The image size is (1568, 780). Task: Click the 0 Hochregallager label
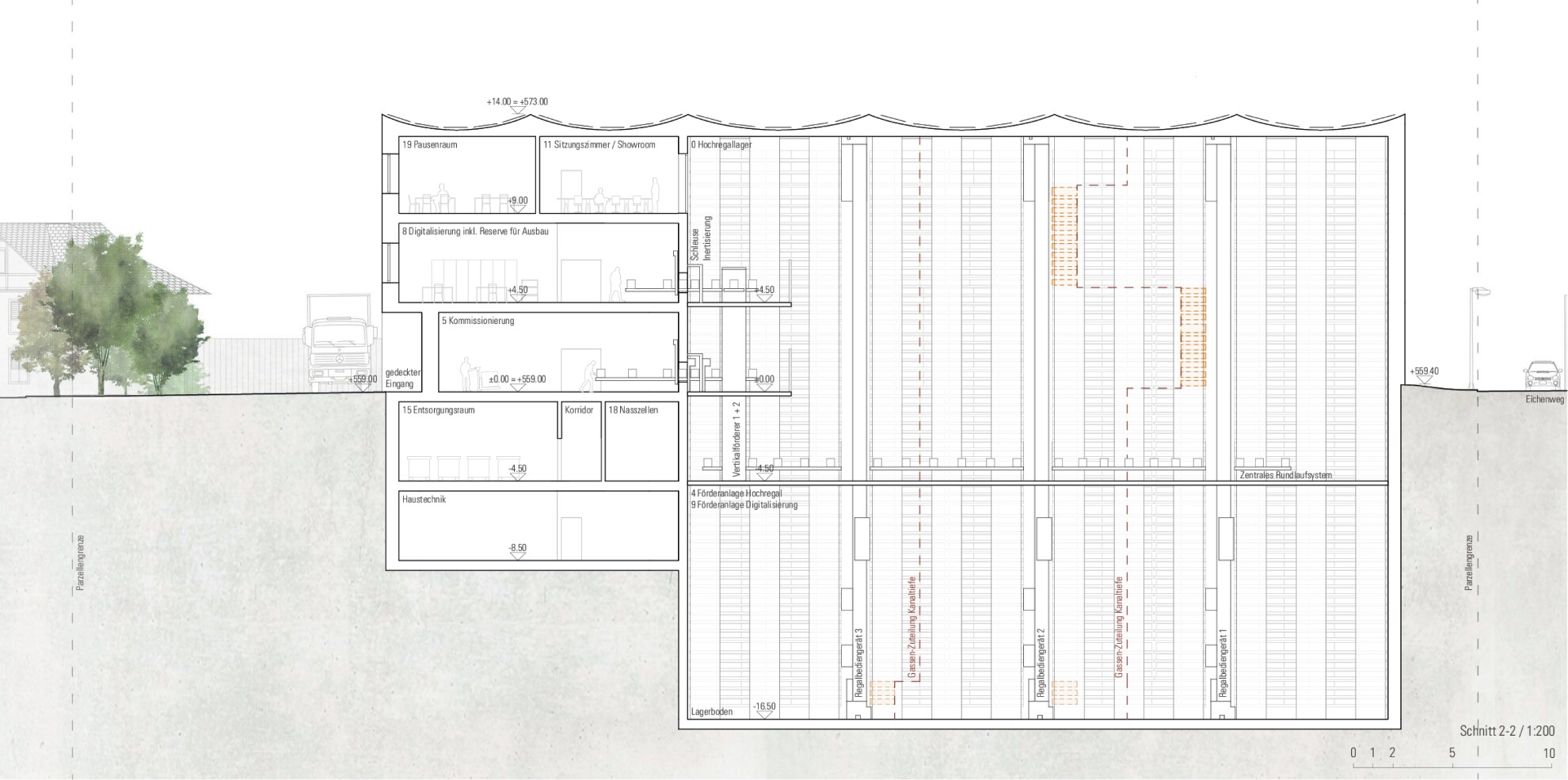[x=721, y=146]
